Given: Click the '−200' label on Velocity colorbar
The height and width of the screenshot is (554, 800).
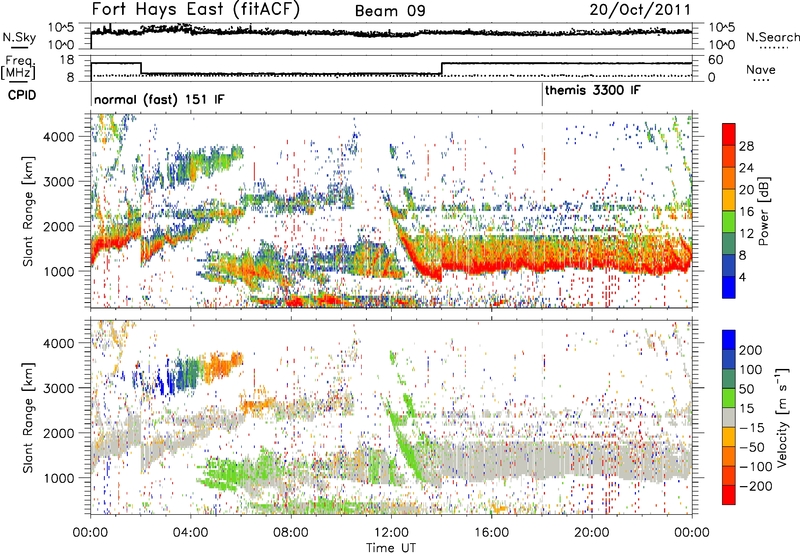Looking at the screenshot, I should [756, 486].
